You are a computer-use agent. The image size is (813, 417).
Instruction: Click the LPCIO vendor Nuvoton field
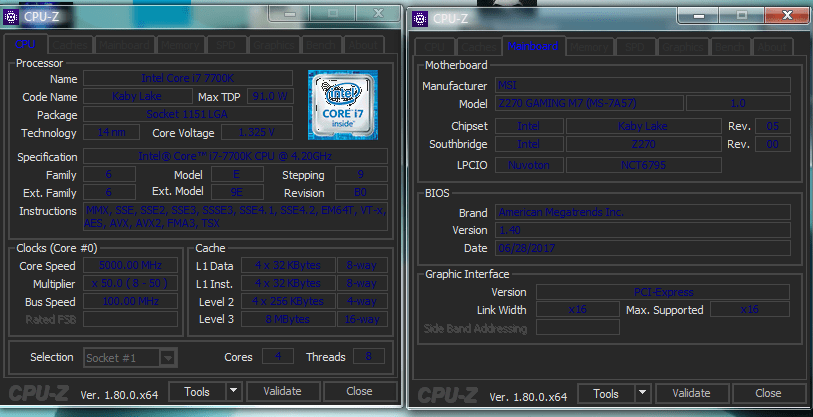pyautogui.click(x=529, y=165)
